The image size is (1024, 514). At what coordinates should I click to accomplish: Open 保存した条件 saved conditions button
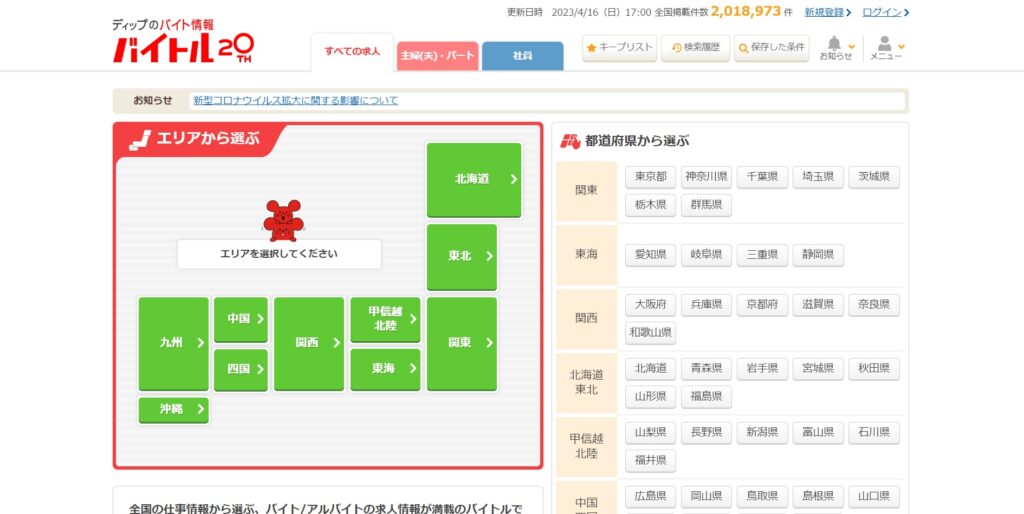tap(771, 47)
